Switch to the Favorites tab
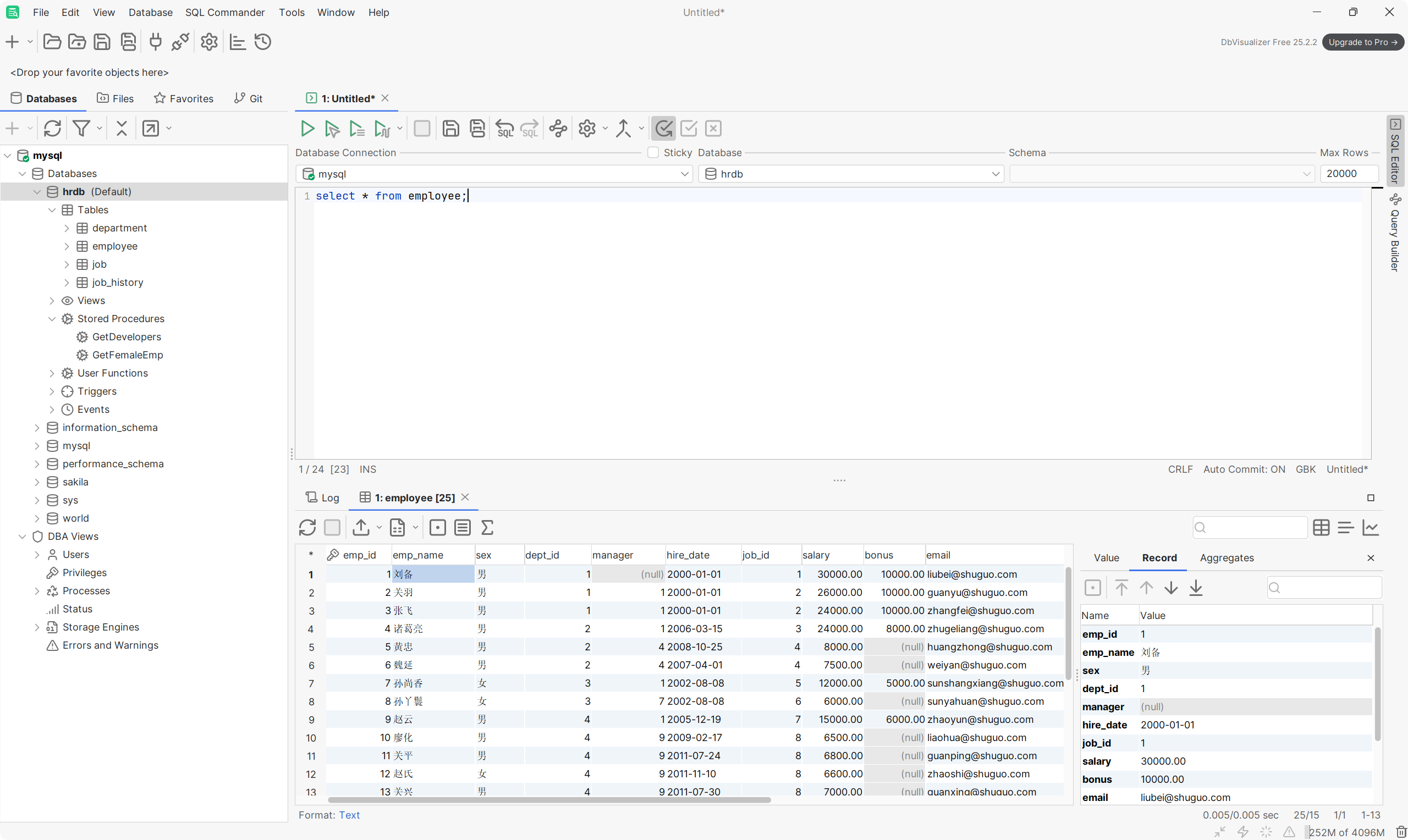1408x840 pixels. [x=184, y=98]
